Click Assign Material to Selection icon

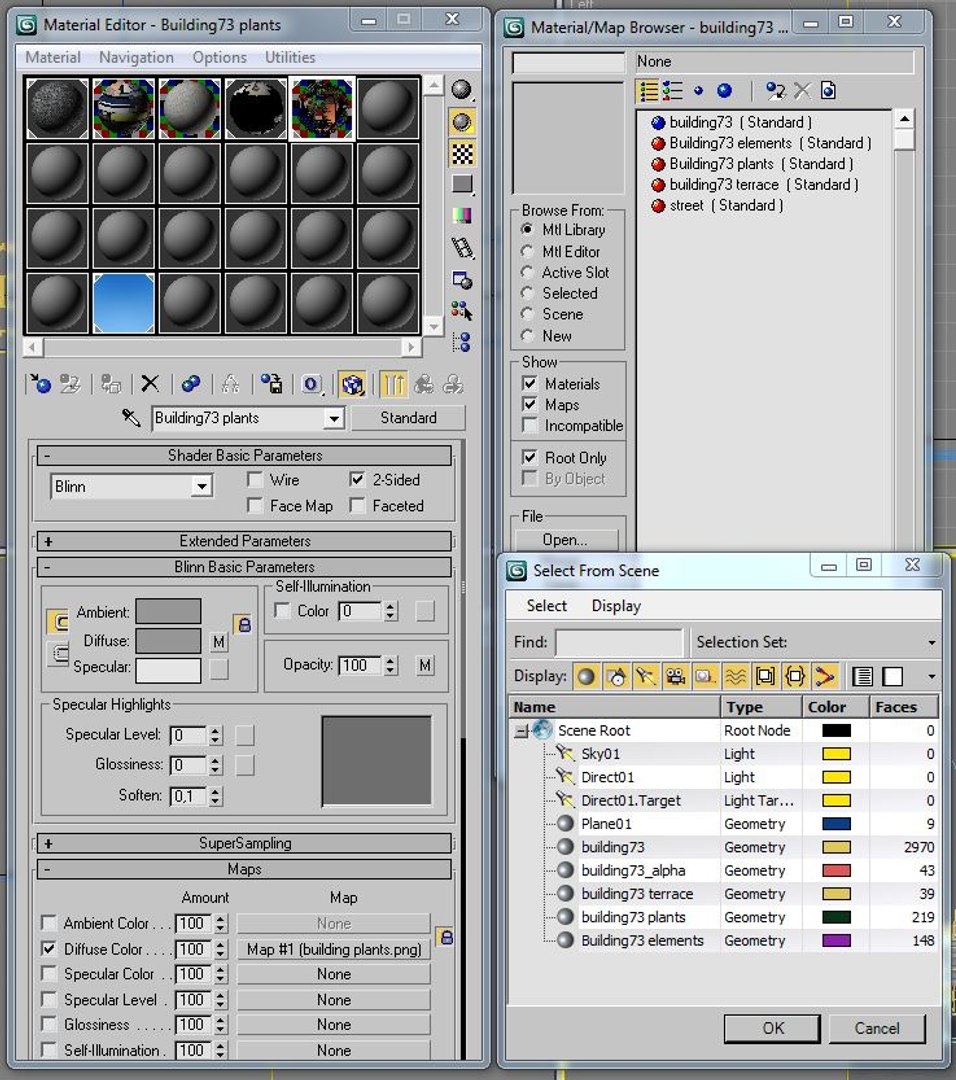click(x=110, y=384)
